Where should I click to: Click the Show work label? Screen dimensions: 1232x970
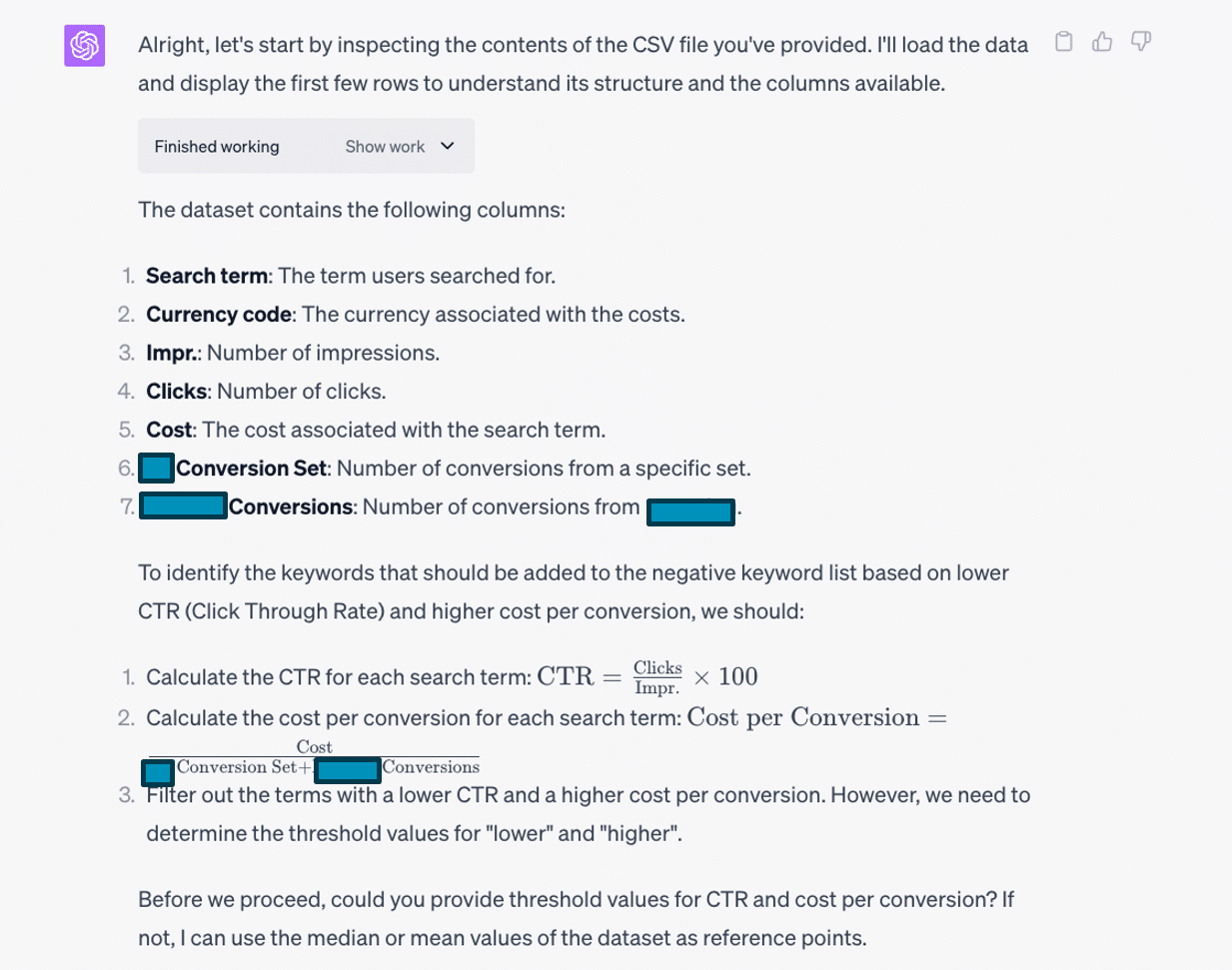coord(385,147)
